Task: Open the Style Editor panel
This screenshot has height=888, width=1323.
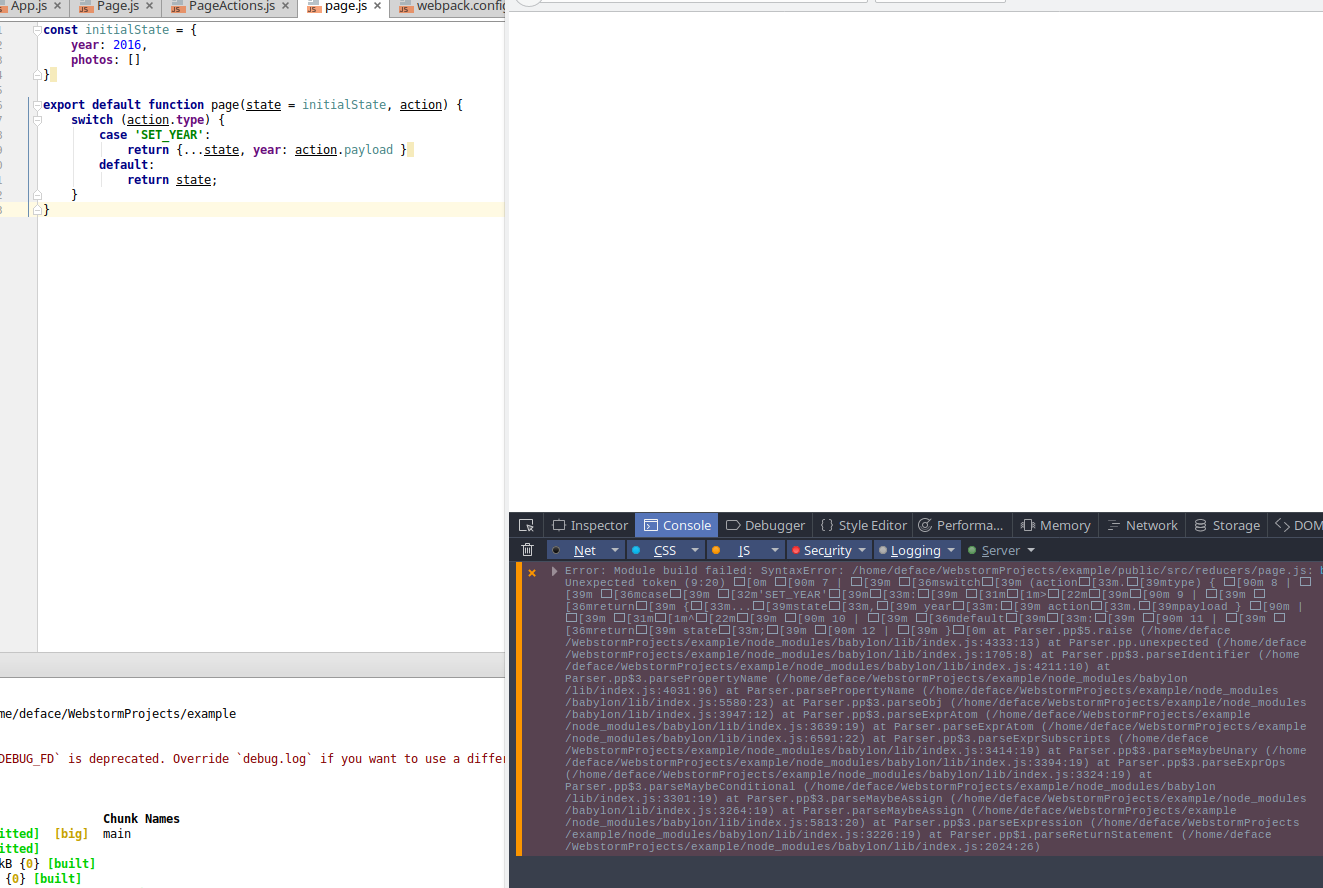Action: (863, 525)
